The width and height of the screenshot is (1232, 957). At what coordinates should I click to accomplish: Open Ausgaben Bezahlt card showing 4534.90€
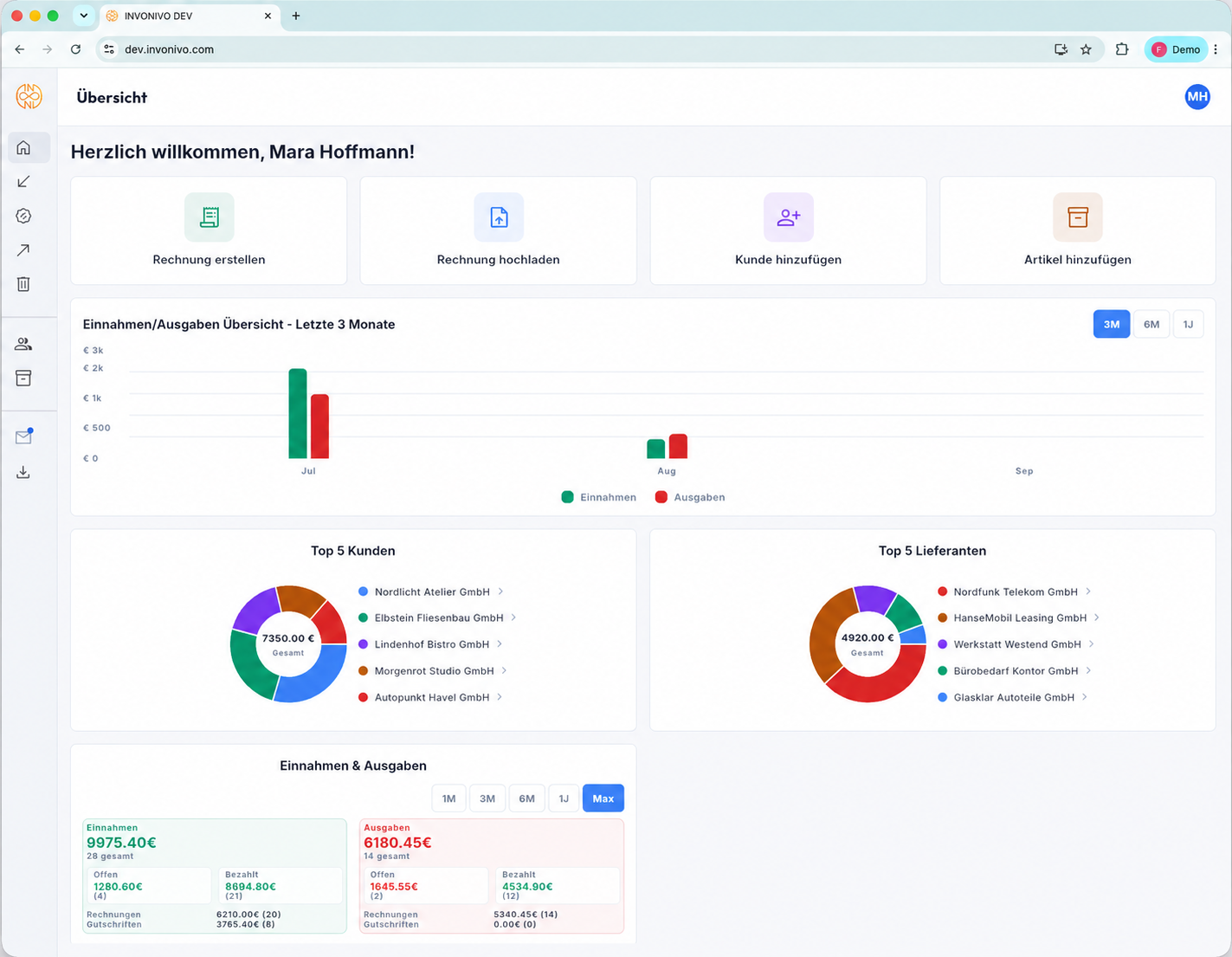(557, 886)
